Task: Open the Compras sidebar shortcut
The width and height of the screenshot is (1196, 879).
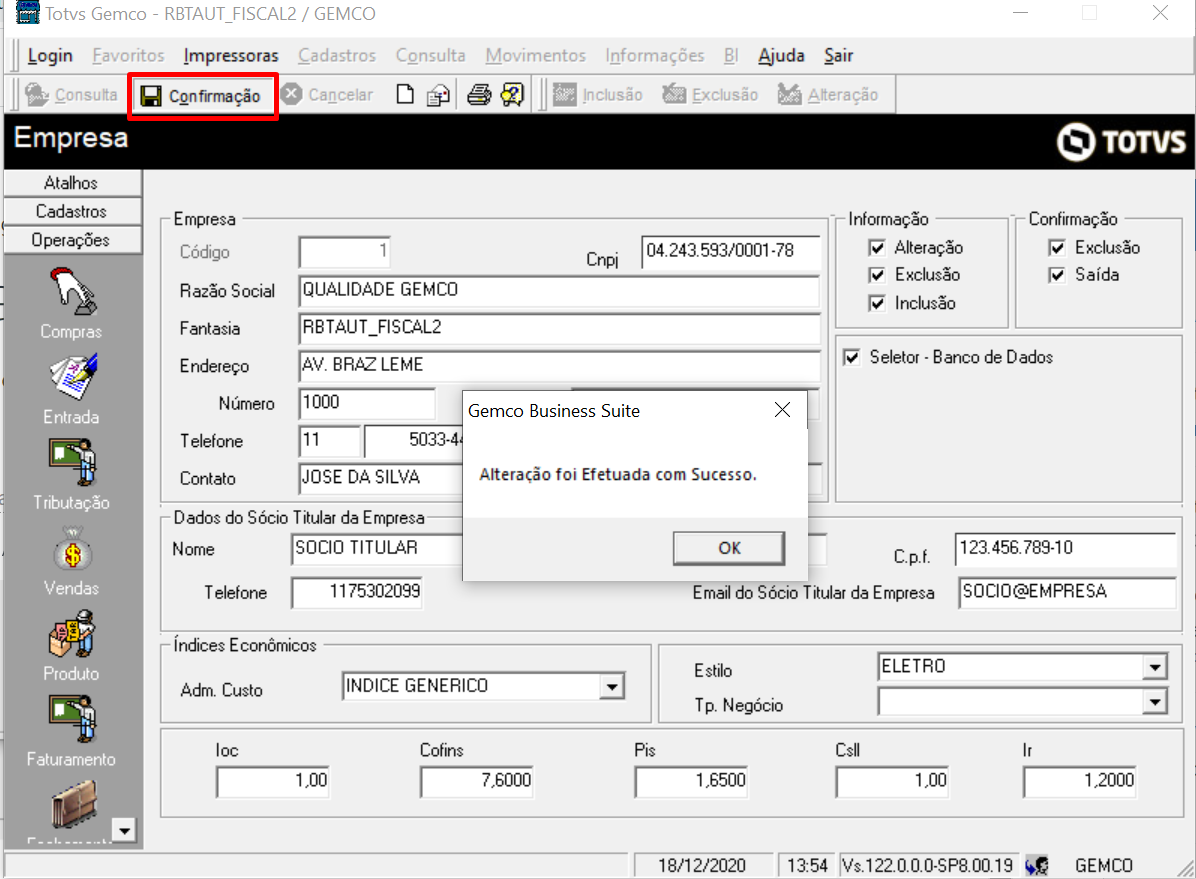Action: 71,304
